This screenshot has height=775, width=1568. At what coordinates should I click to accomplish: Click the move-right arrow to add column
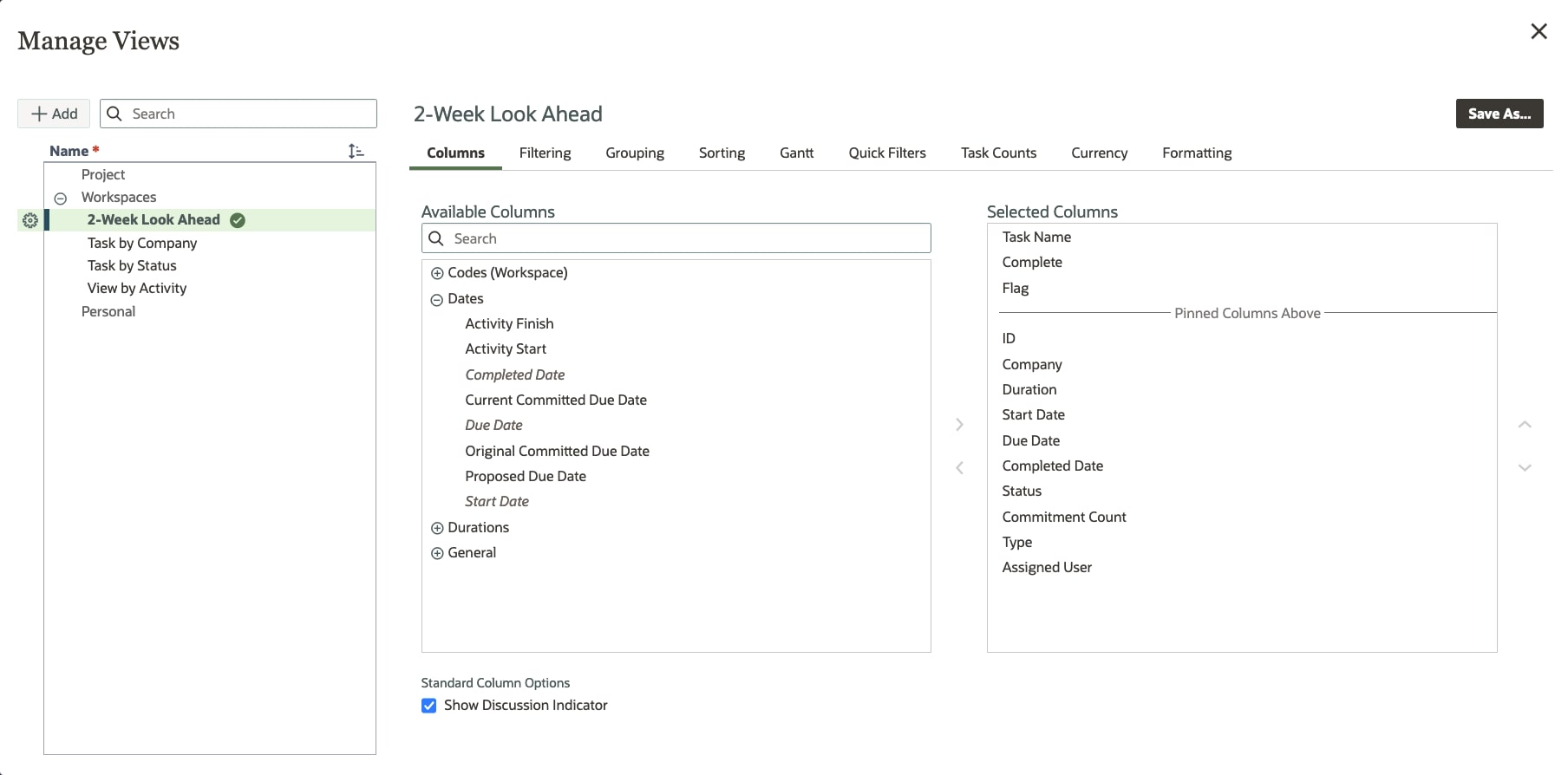tap(959, 425)
